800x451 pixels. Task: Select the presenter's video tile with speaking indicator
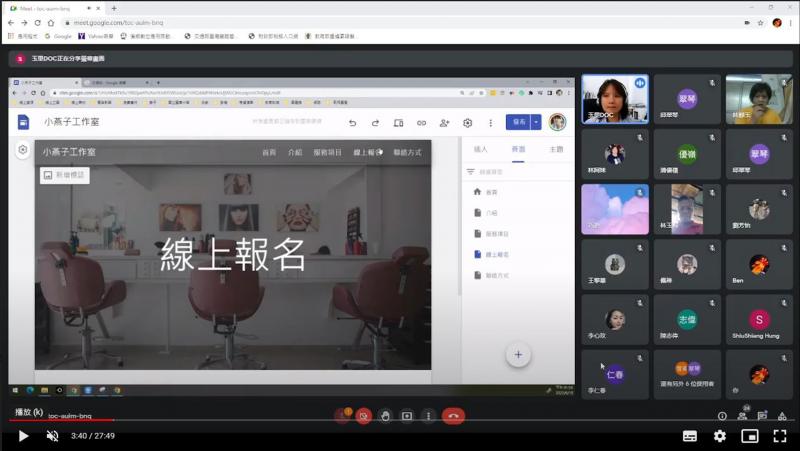point(615,99)
